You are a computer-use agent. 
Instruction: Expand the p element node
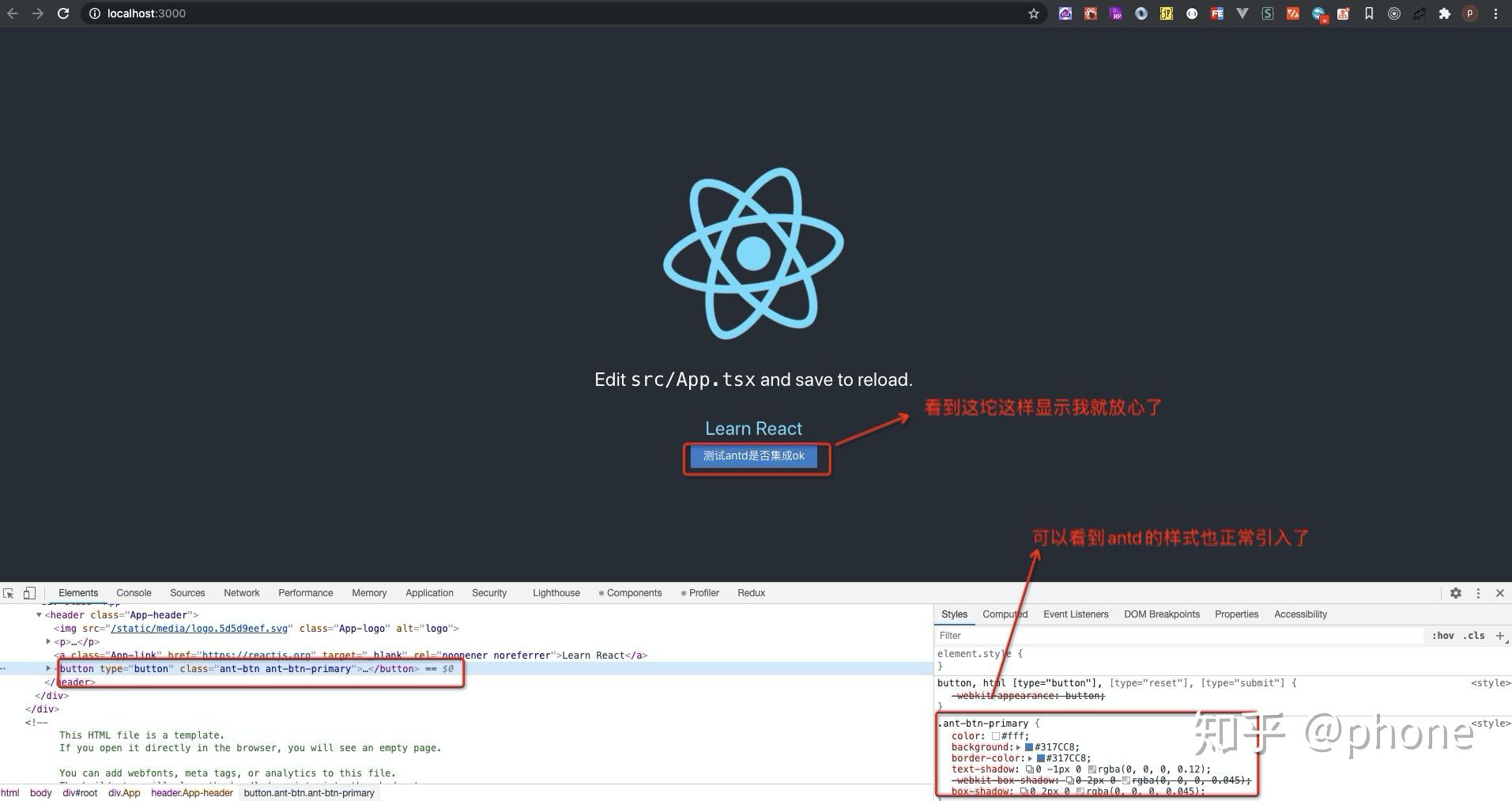(x=48, y=642)
